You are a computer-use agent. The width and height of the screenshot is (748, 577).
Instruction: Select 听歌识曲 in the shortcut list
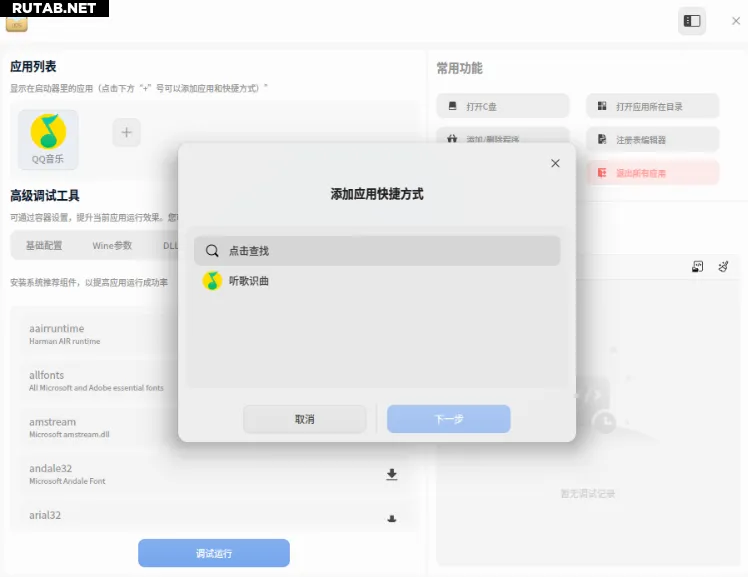(377, 281)
